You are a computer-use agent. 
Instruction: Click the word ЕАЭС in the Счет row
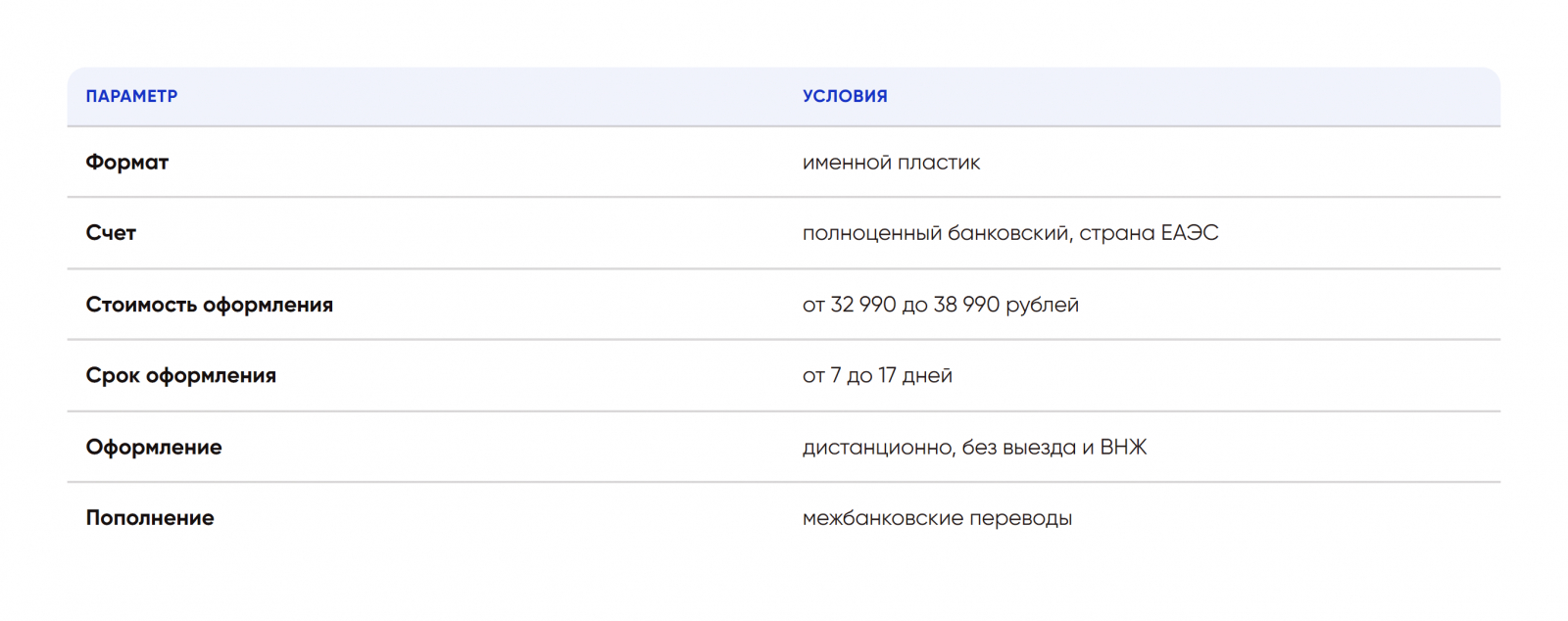pos(1190,233)
